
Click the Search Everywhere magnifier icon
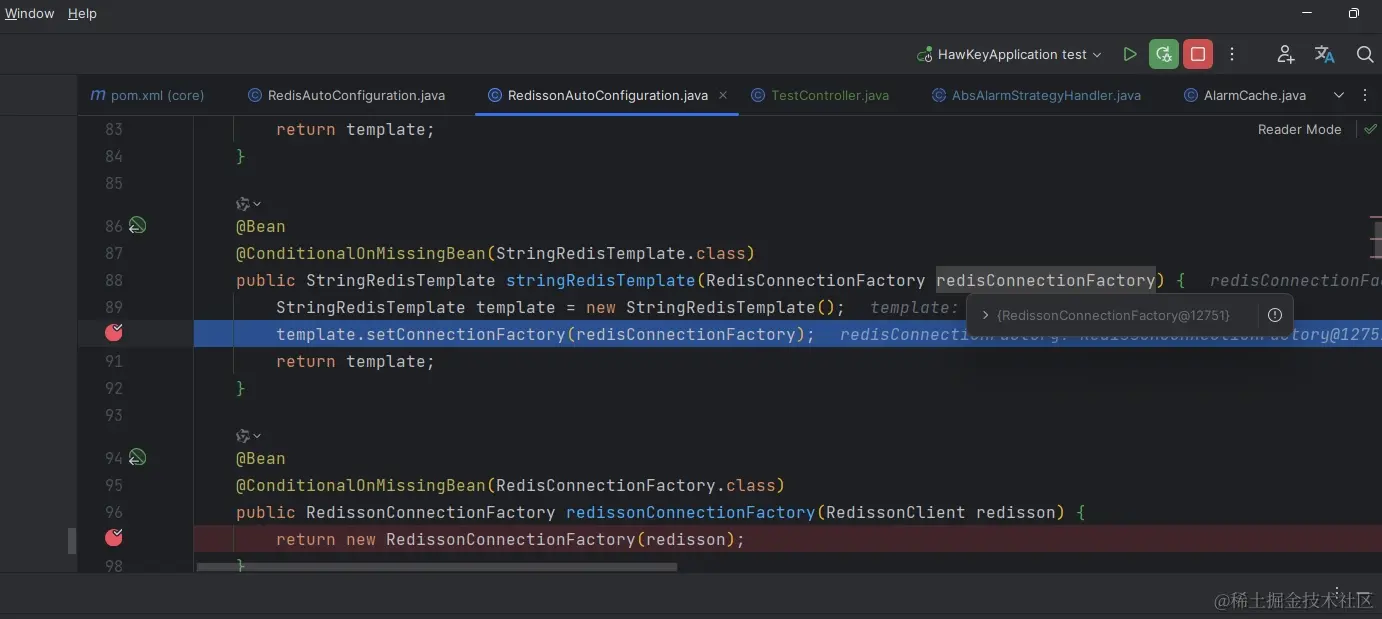click(x=1364, y=55)
